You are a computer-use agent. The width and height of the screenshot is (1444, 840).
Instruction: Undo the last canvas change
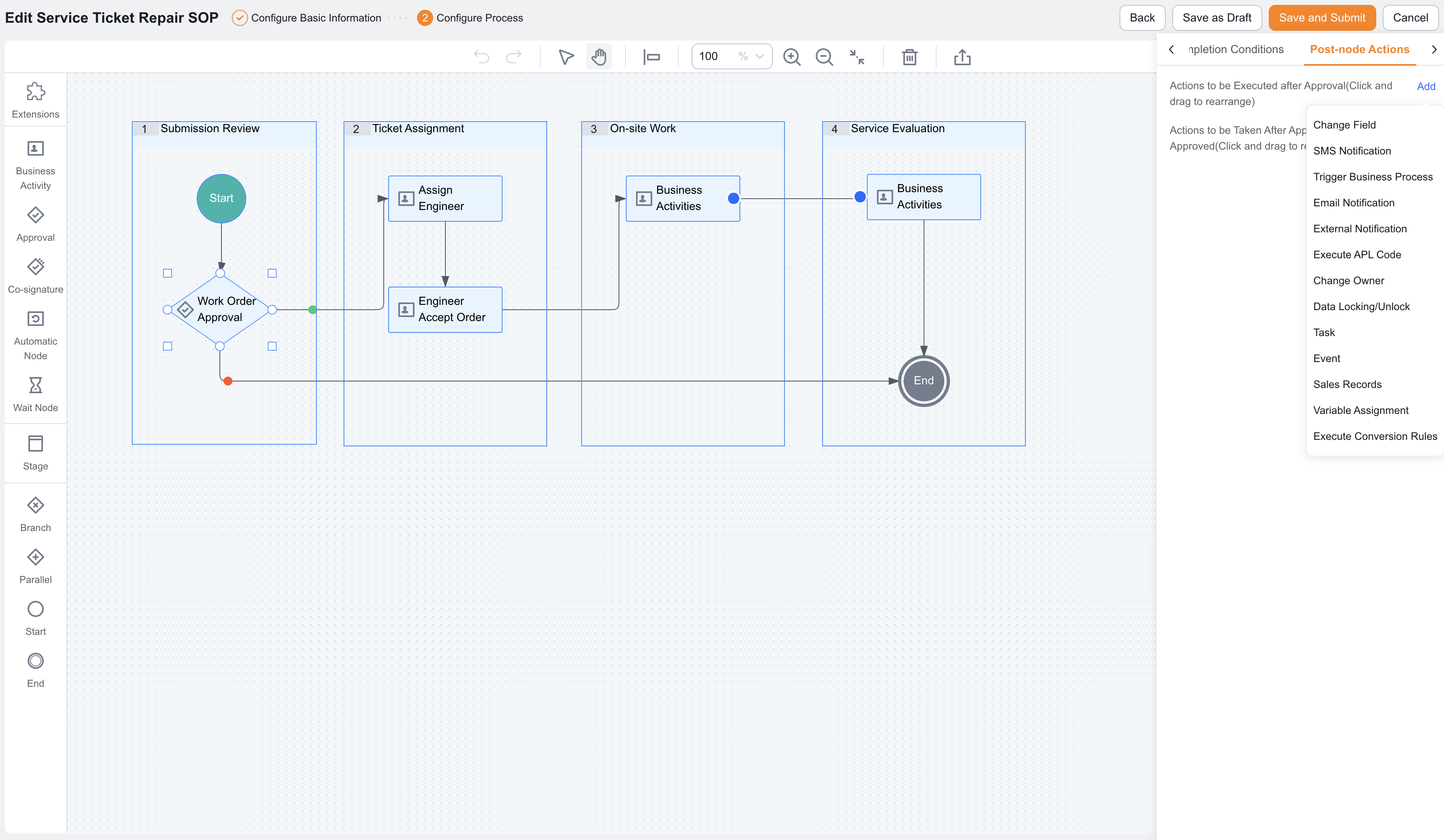coord(482,57)
